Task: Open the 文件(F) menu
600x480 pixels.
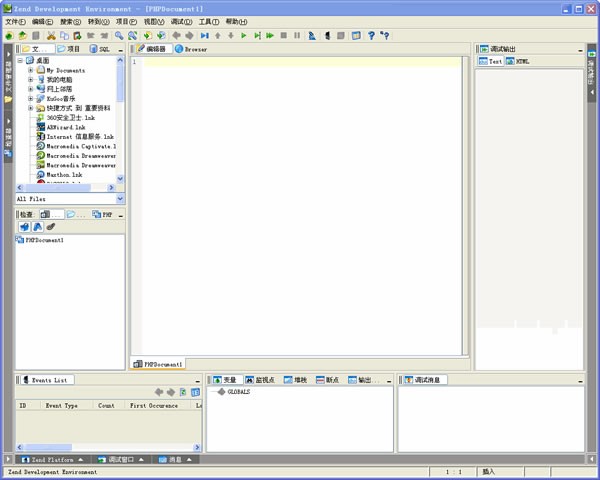Action: click(15, 22)
